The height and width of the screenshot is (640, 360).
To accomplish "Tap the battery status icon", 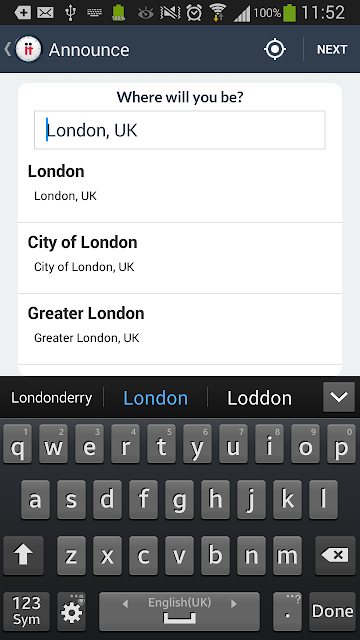I will pos(289,13).
